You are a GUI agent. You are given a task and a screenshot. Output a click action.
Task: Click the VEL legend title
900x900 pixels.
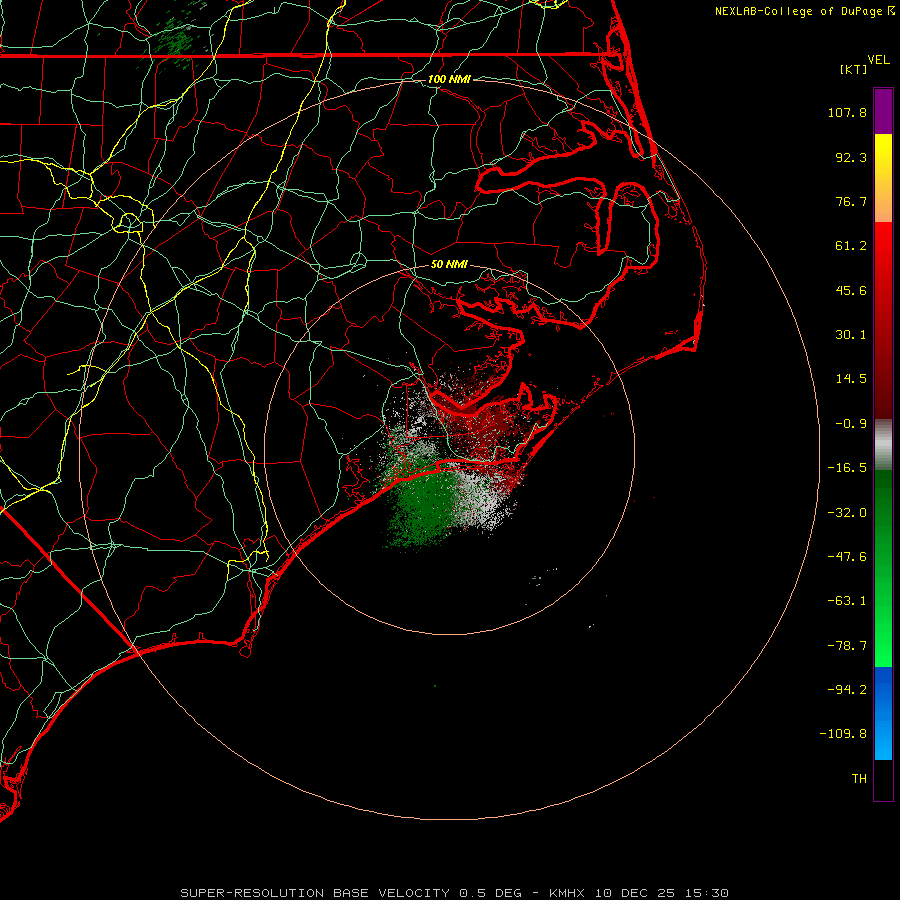pos(878,59)
